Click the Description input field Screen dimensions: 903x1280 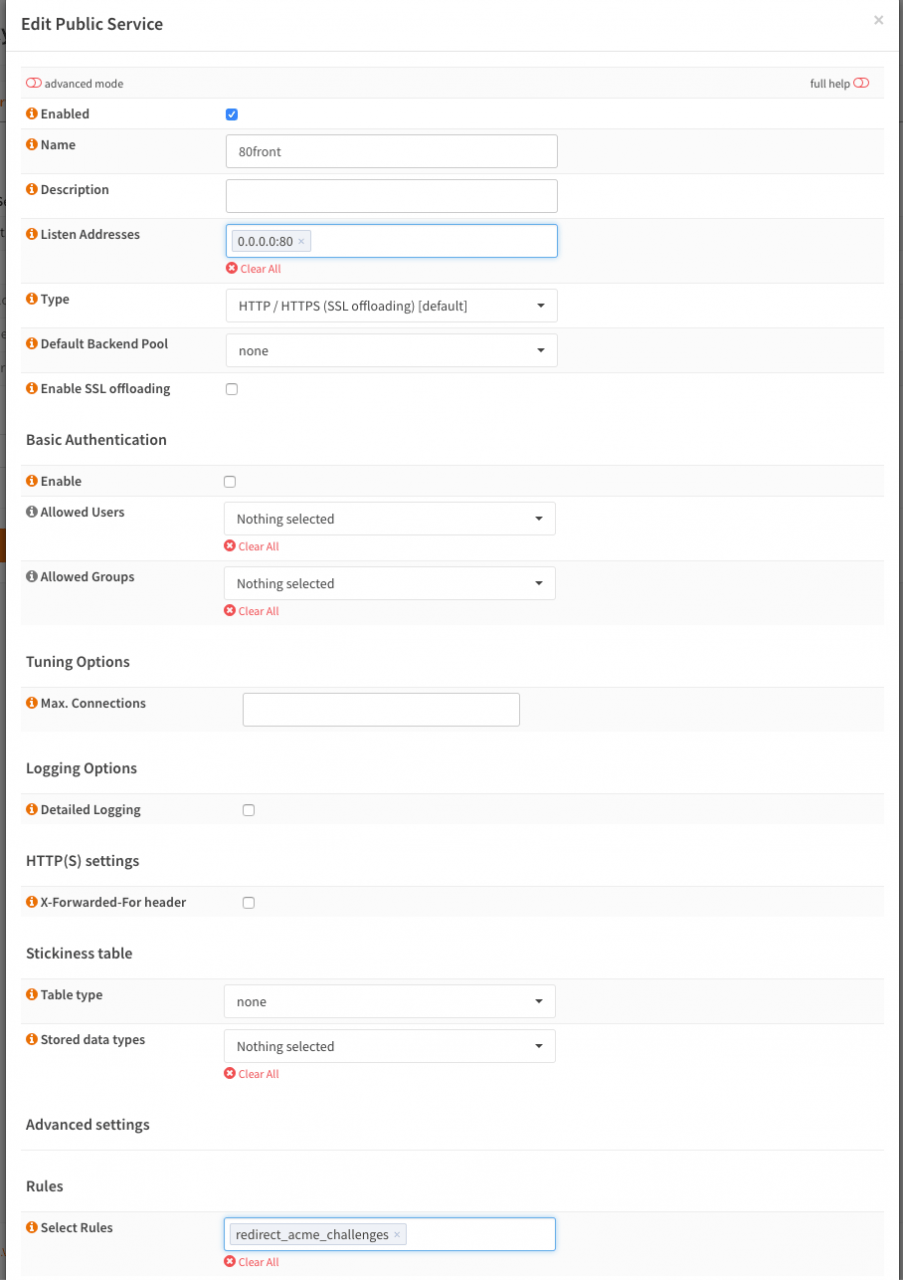click(x=391, y=196)
